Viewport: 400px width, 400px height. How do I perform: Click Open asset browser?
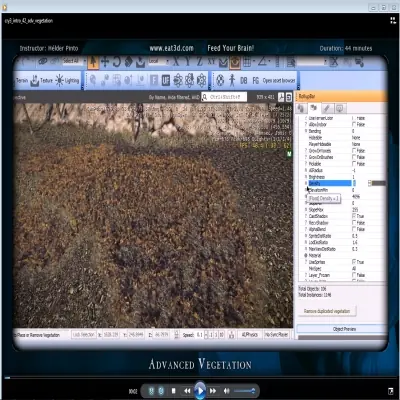pyautogui.click(x=279, y=81)
